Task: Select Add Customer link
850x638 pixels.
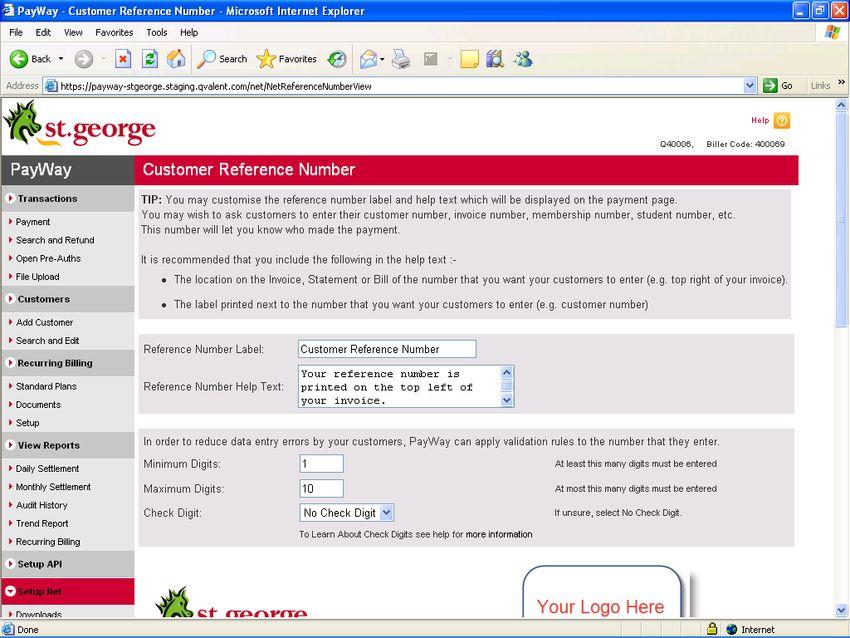Action: (x=44, y=322)
